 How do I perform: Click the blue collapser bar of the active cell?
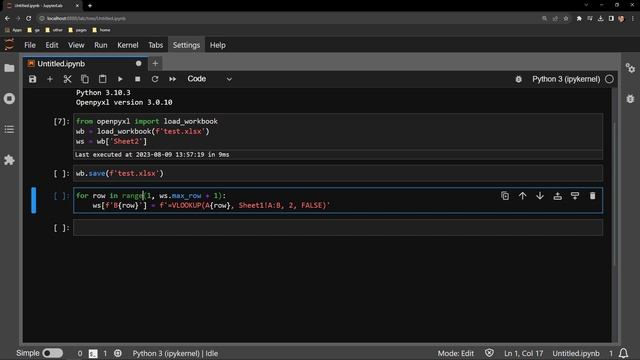pyautogui.click(x=33, y=200)
